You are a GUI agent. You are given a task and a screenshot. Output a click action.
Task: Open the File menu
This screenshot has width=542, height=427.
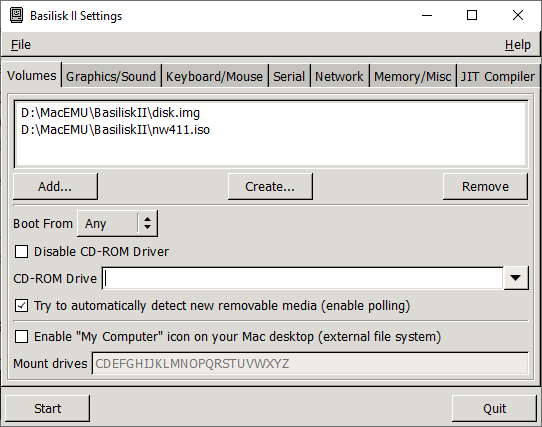[x=21, y=45]
